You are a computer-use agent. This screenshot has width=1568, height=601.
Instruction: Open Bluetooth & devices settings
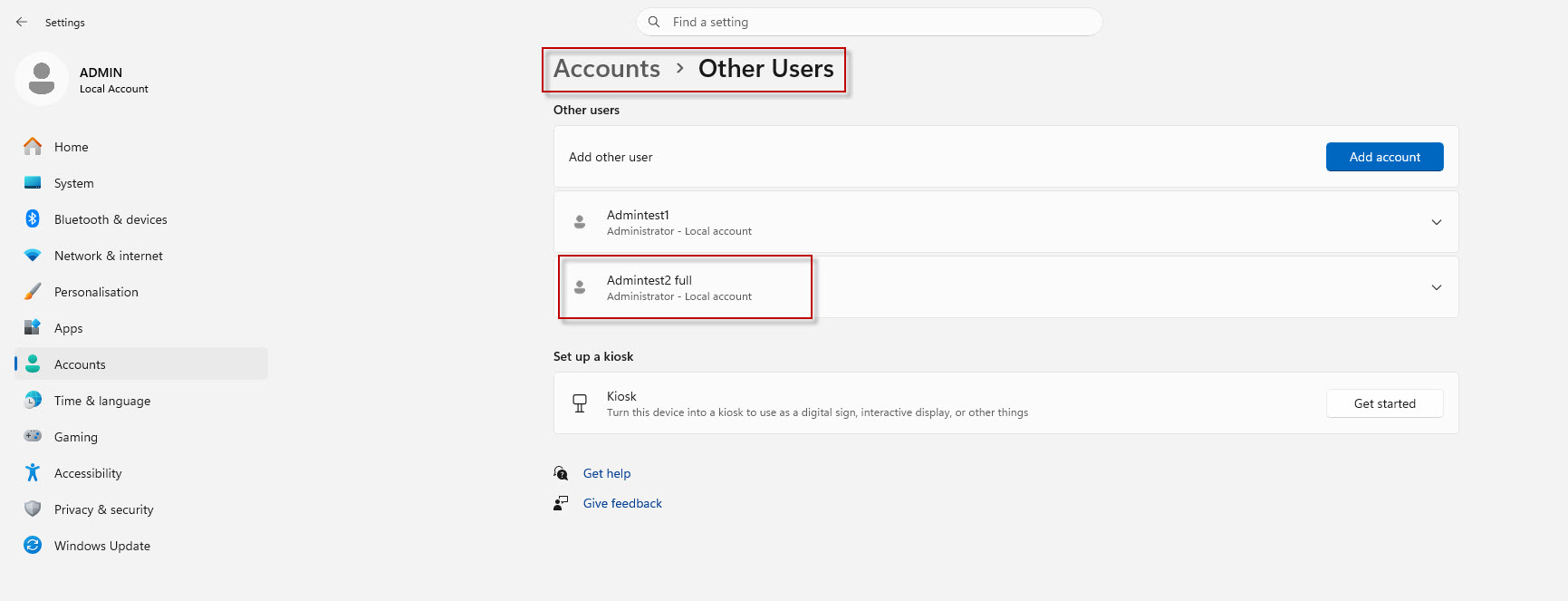pyautogui.click(x=141, y=218)
